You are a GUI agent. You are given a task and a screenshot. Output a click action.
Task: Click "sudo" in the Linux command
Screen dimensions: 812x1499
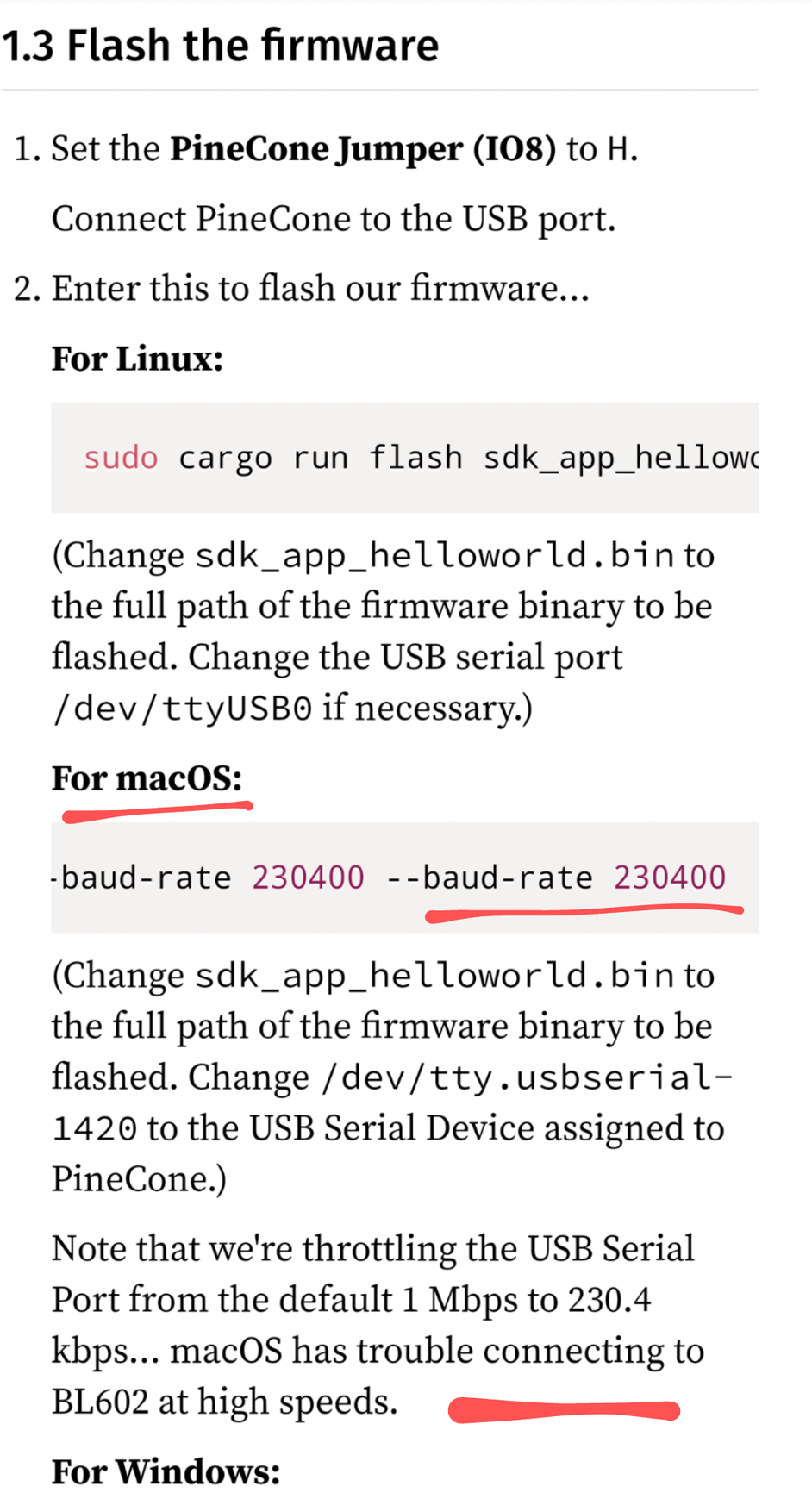[121, 458]
